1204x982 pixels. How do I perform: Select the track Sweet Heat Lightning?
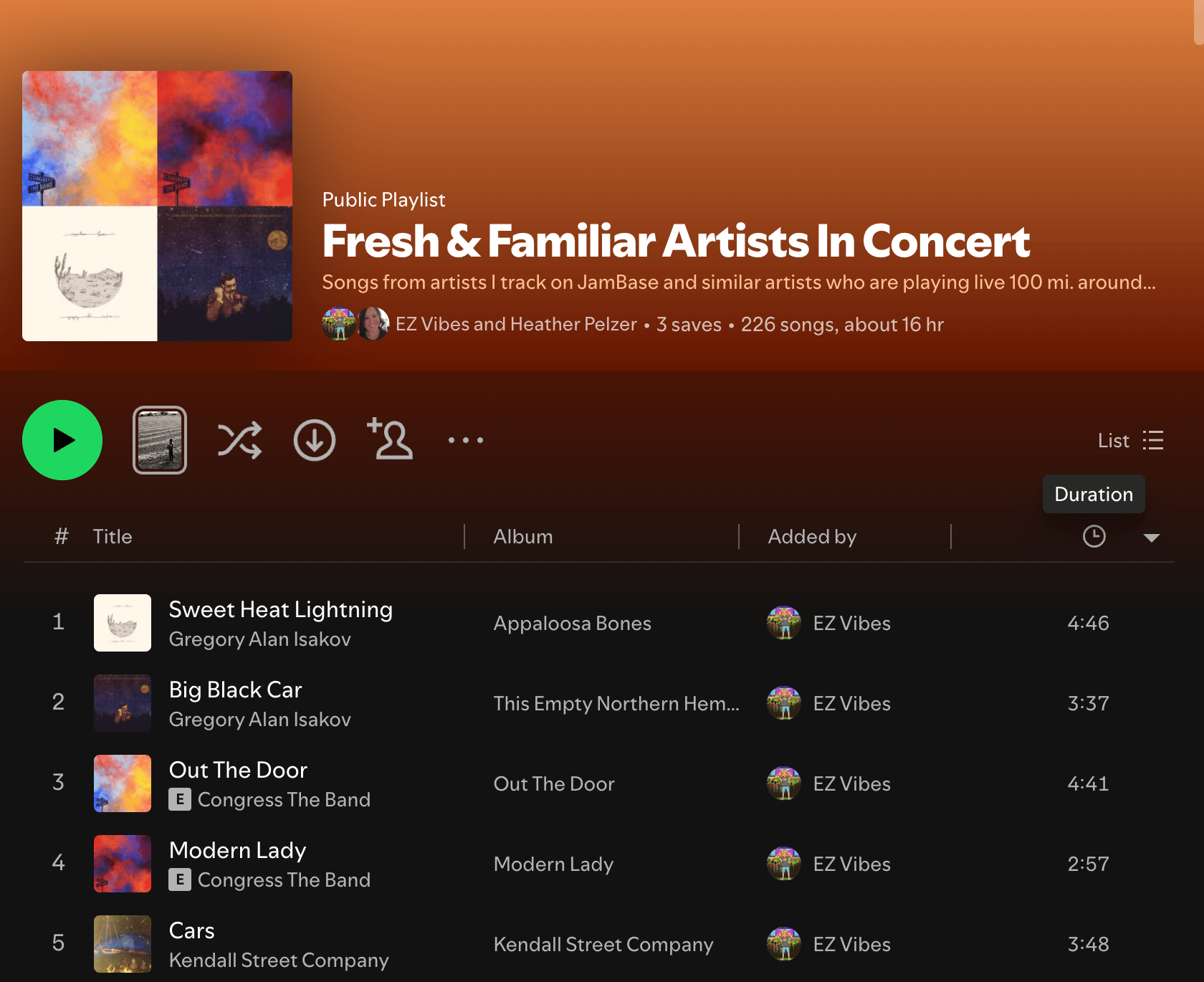point(281,609)
